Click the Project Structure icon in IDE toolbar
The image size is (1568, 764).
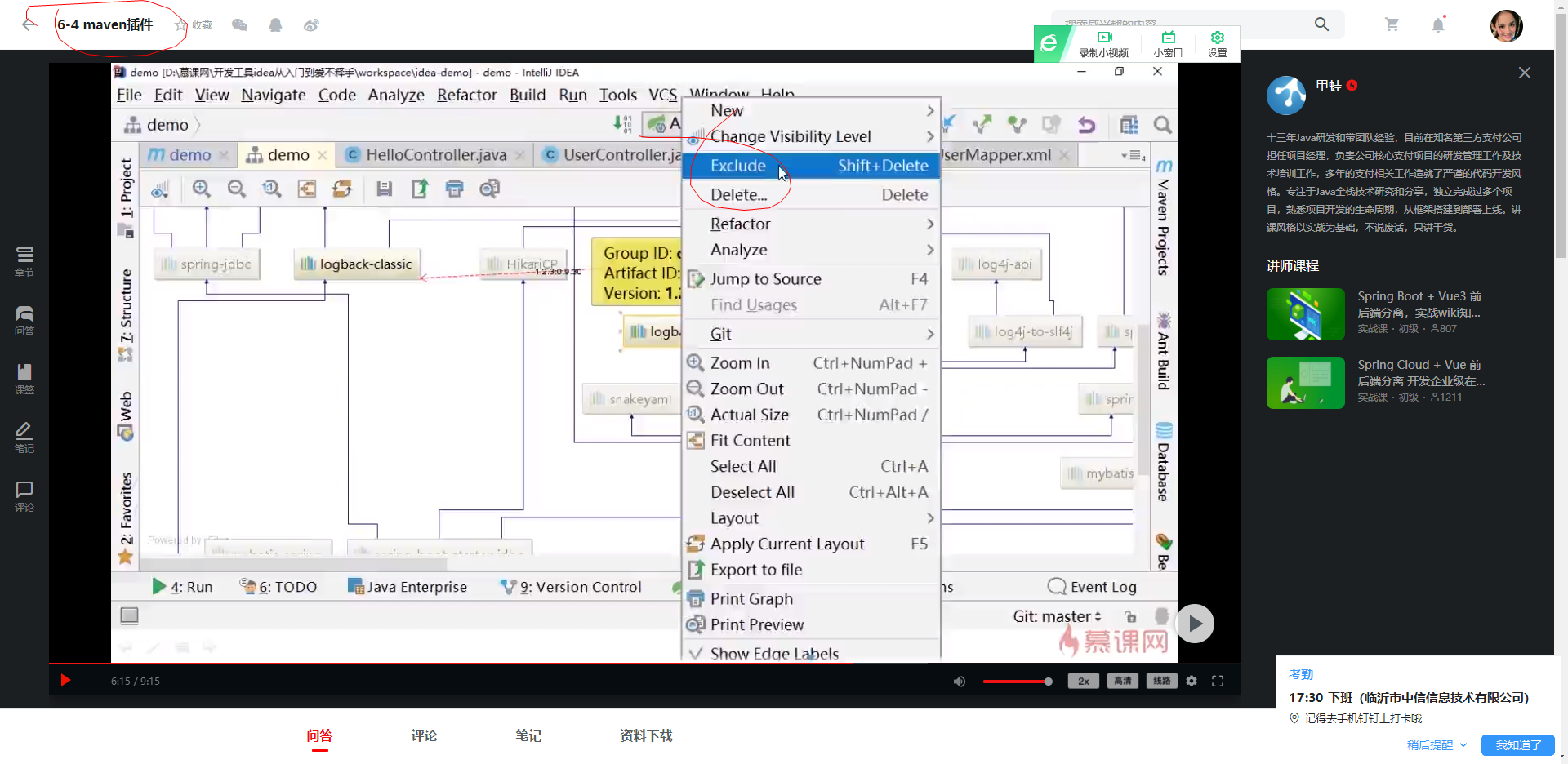coord(1129,125)
